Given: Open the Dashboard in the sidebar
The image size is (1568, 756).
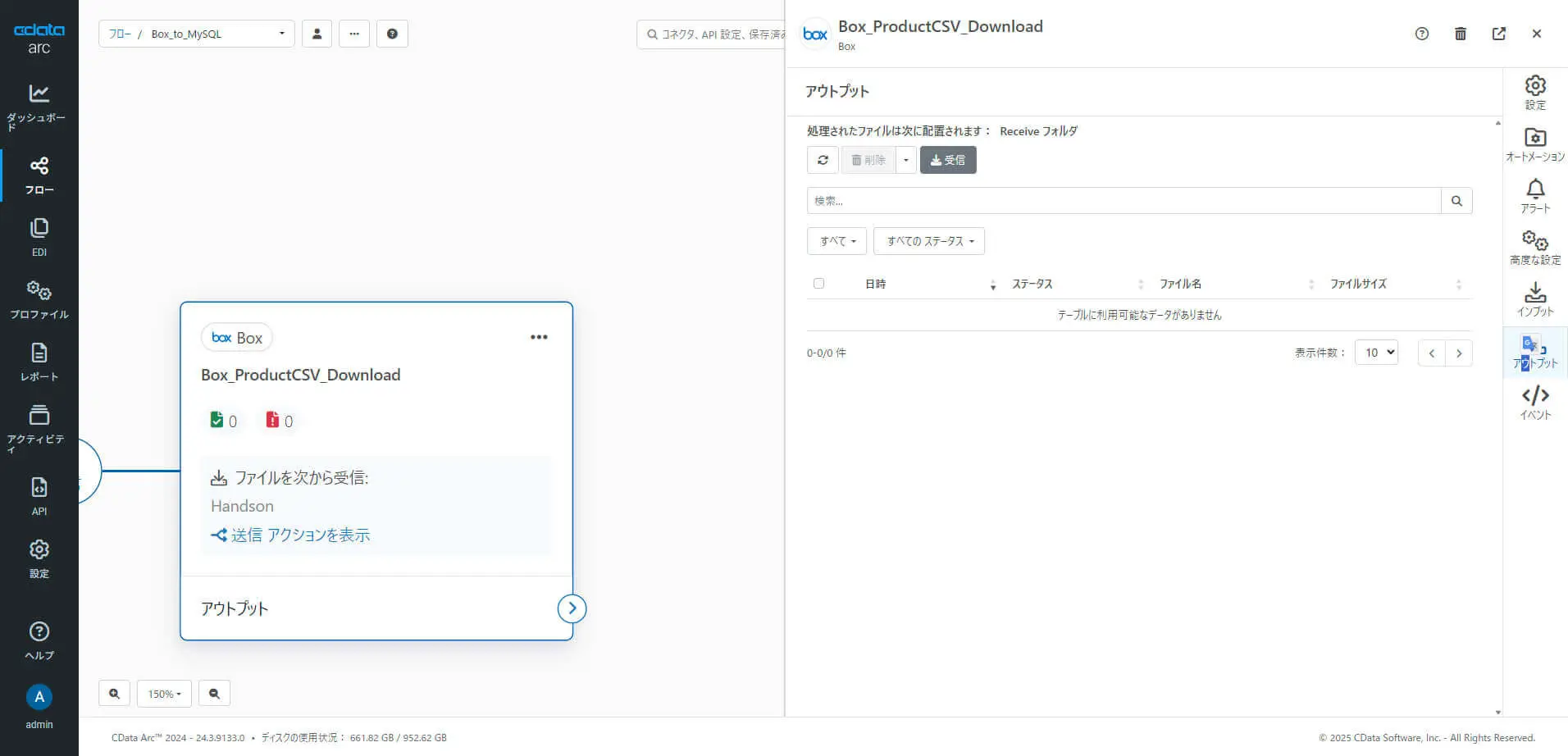Looking at the screenshot, I should tap(39, 107).
